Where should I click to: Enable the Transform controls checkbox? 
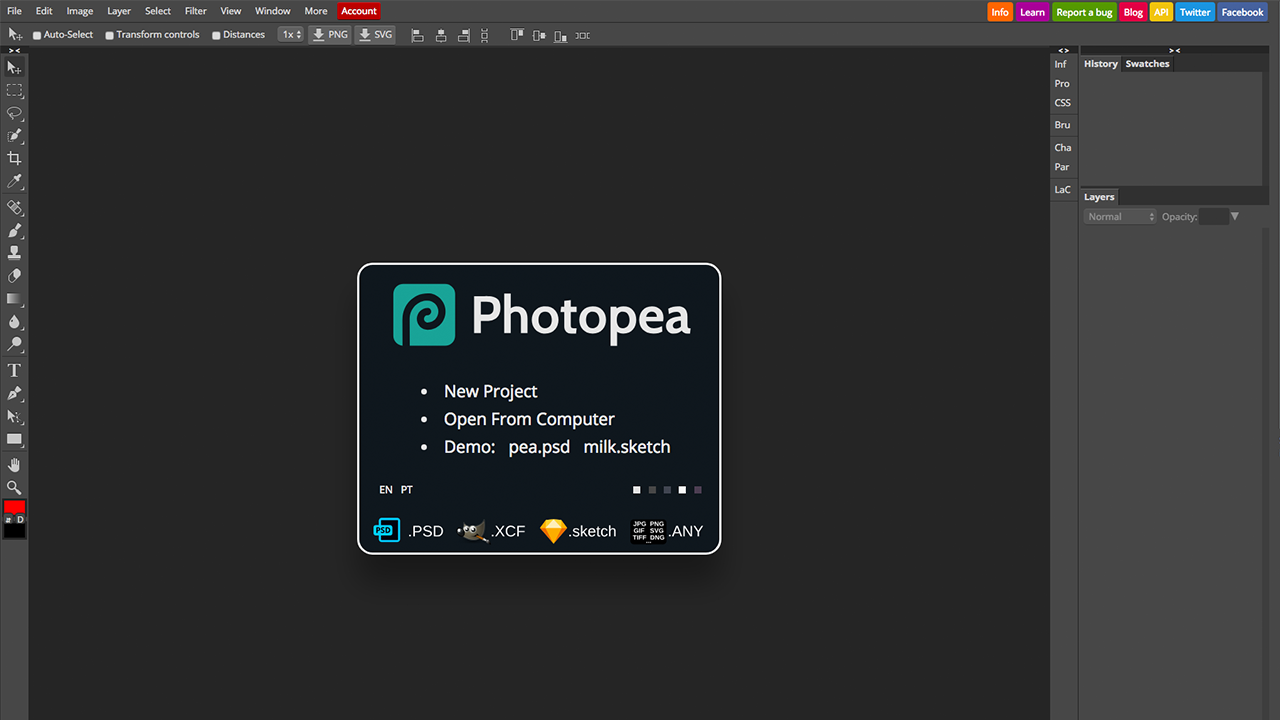(110, 35)
